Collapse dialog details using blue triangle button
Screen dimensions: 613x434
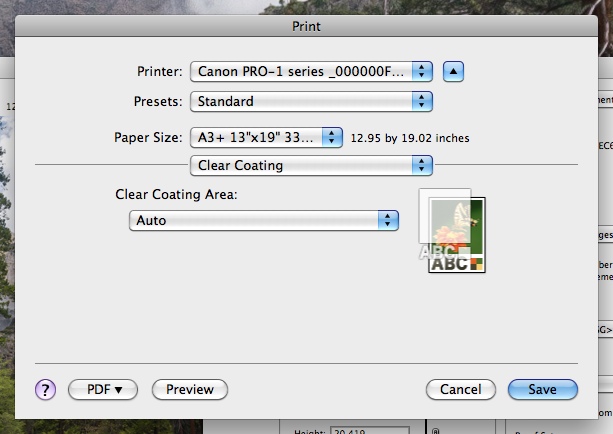click(x=454, y=71)
